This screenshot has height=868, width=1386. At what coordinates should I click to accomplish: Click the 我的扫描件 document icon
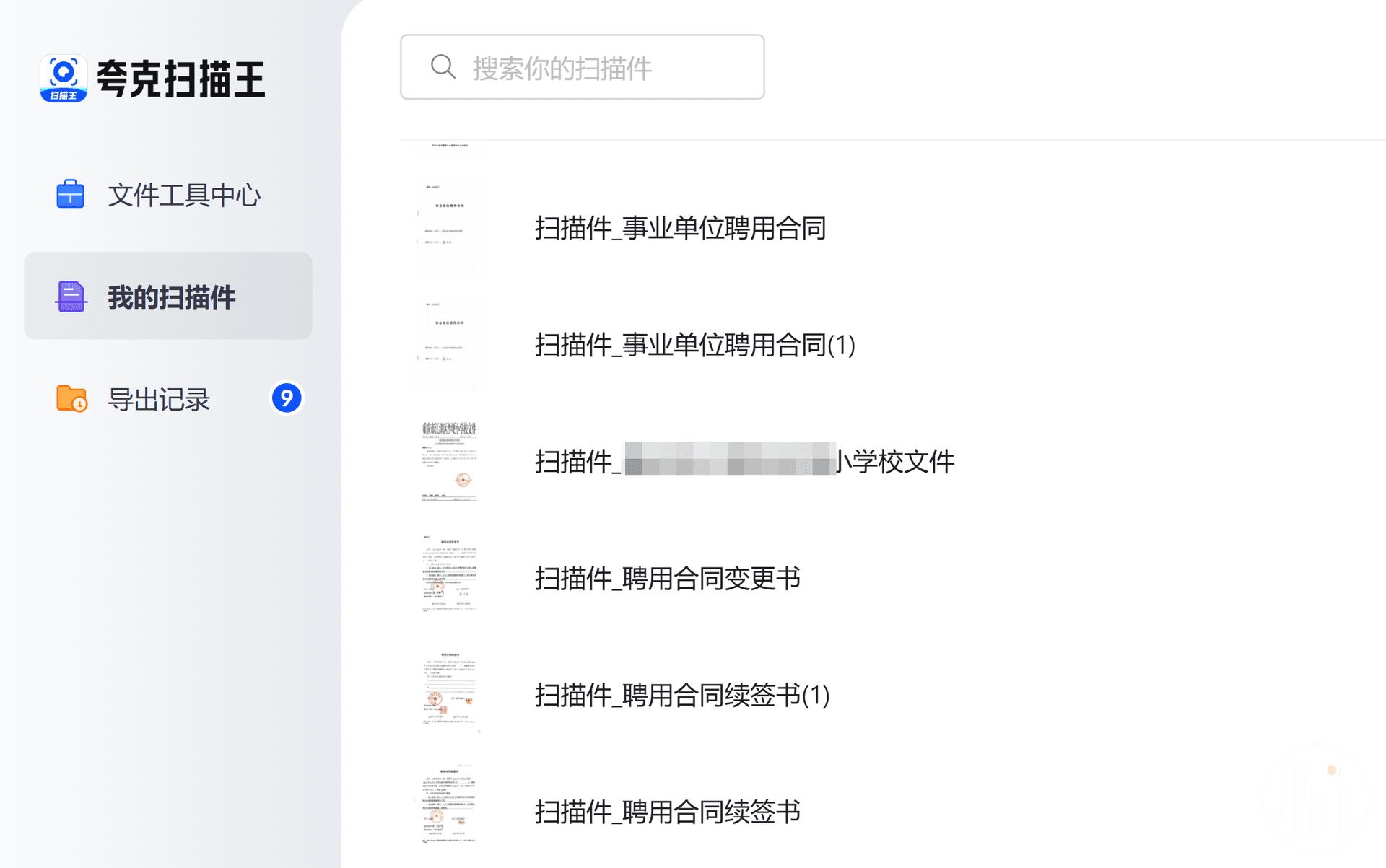pyautogui.click(x=71, y=297)
